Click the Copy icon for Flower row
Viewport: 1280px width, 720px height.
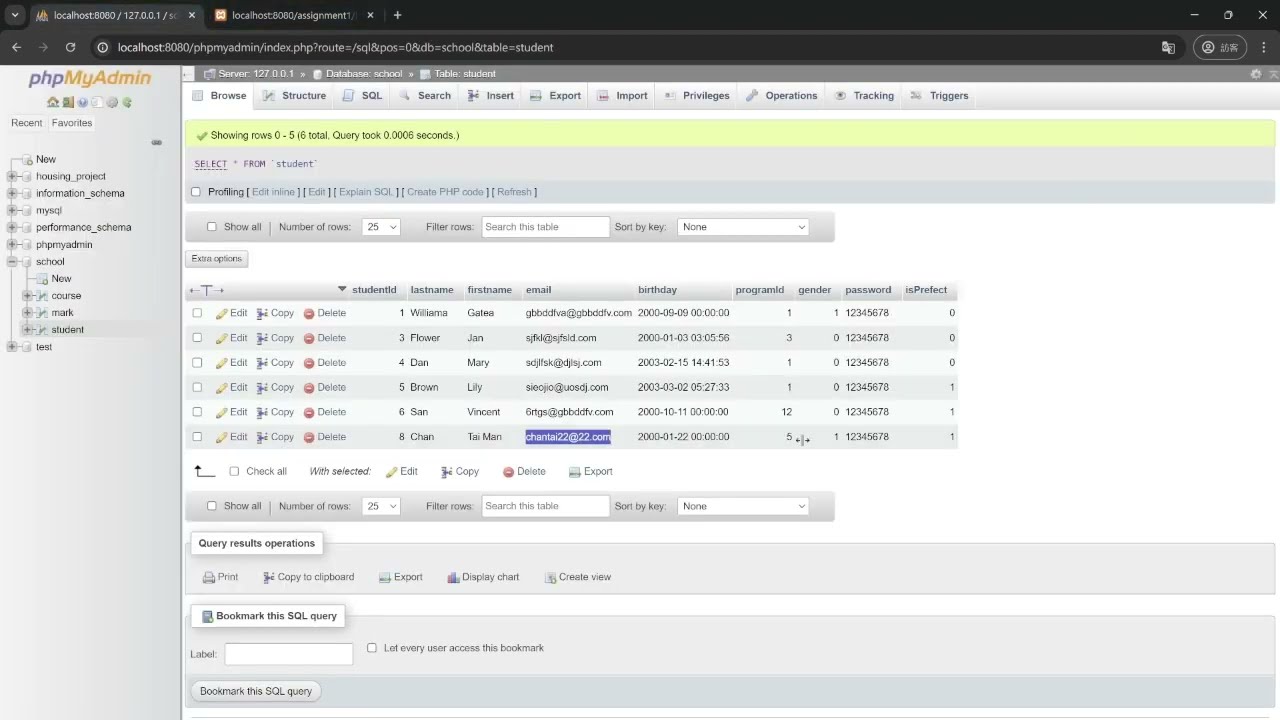point(262,338)
